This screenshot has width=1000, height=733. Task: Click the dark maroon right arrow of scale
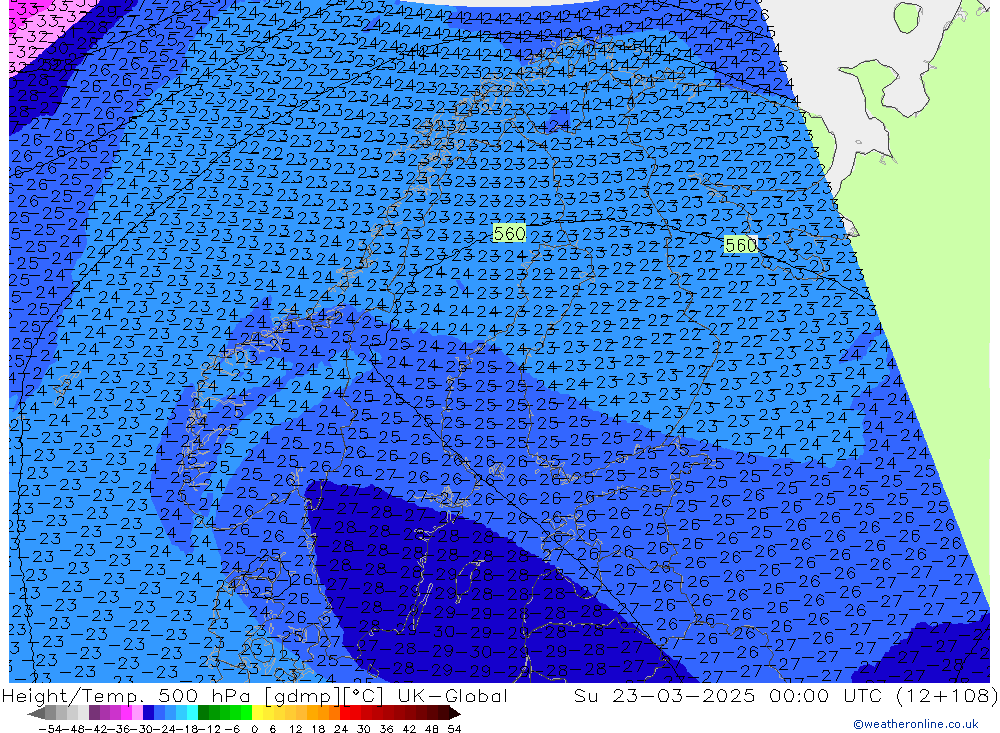coord(455,713)
